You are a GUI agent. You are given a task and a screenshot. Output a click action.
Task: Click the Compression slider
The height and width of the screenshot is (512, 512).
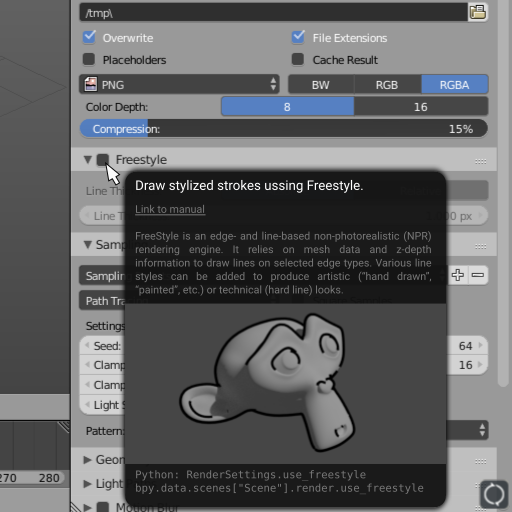[284, 129]
